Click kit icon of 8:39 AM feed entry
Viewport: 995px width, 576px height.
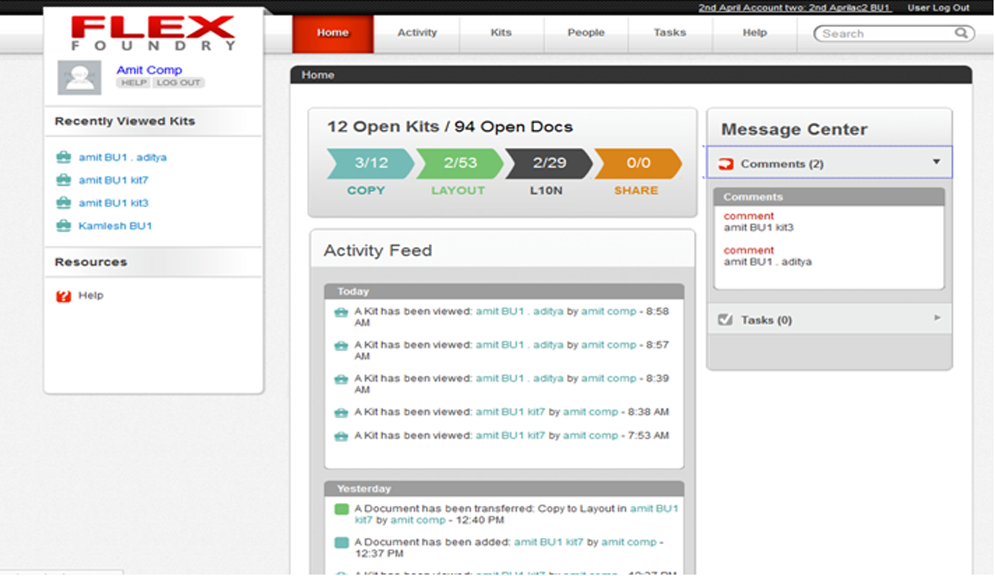click(341, 379)
